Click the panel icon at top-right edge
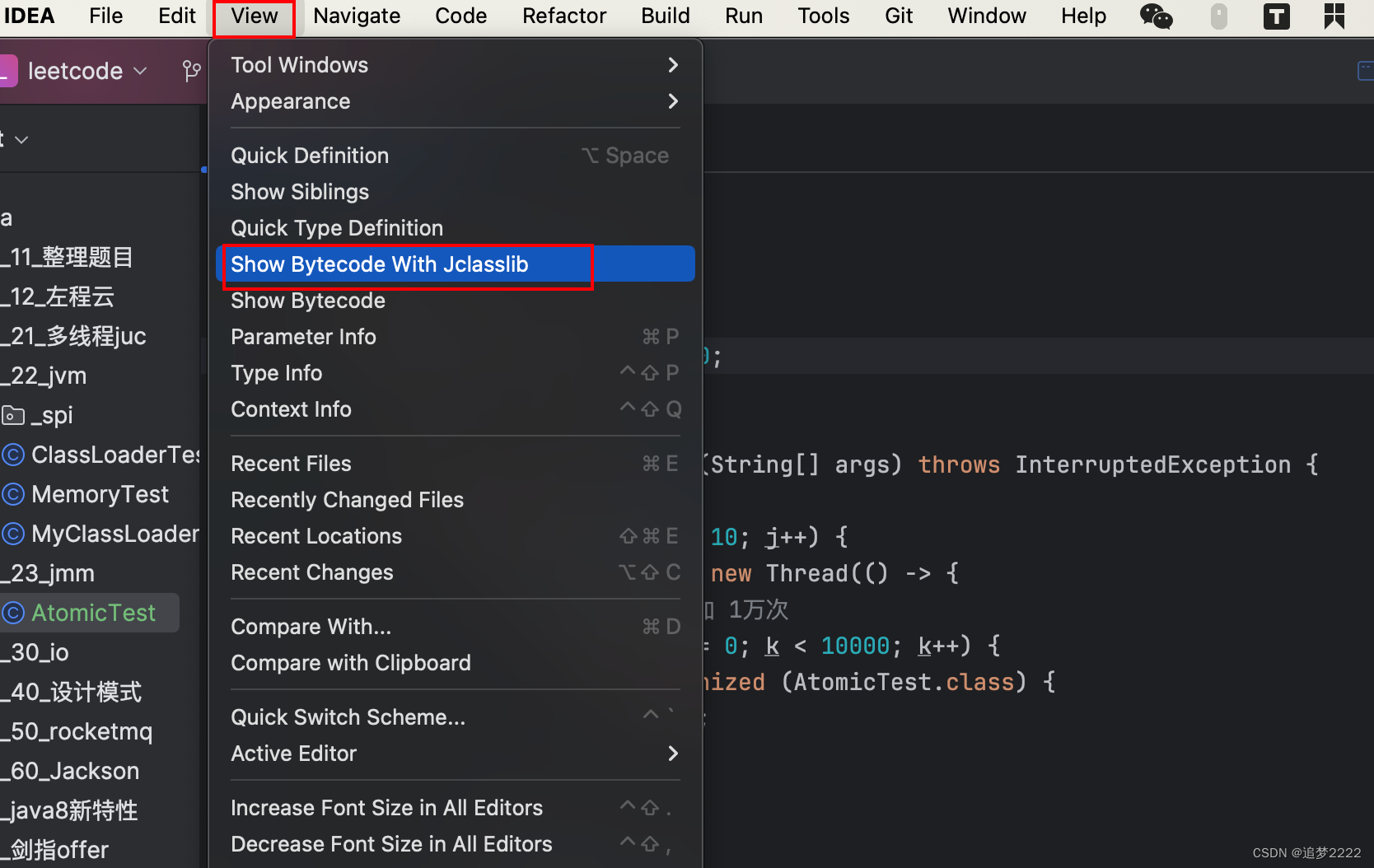 (x=1365, y=71)
